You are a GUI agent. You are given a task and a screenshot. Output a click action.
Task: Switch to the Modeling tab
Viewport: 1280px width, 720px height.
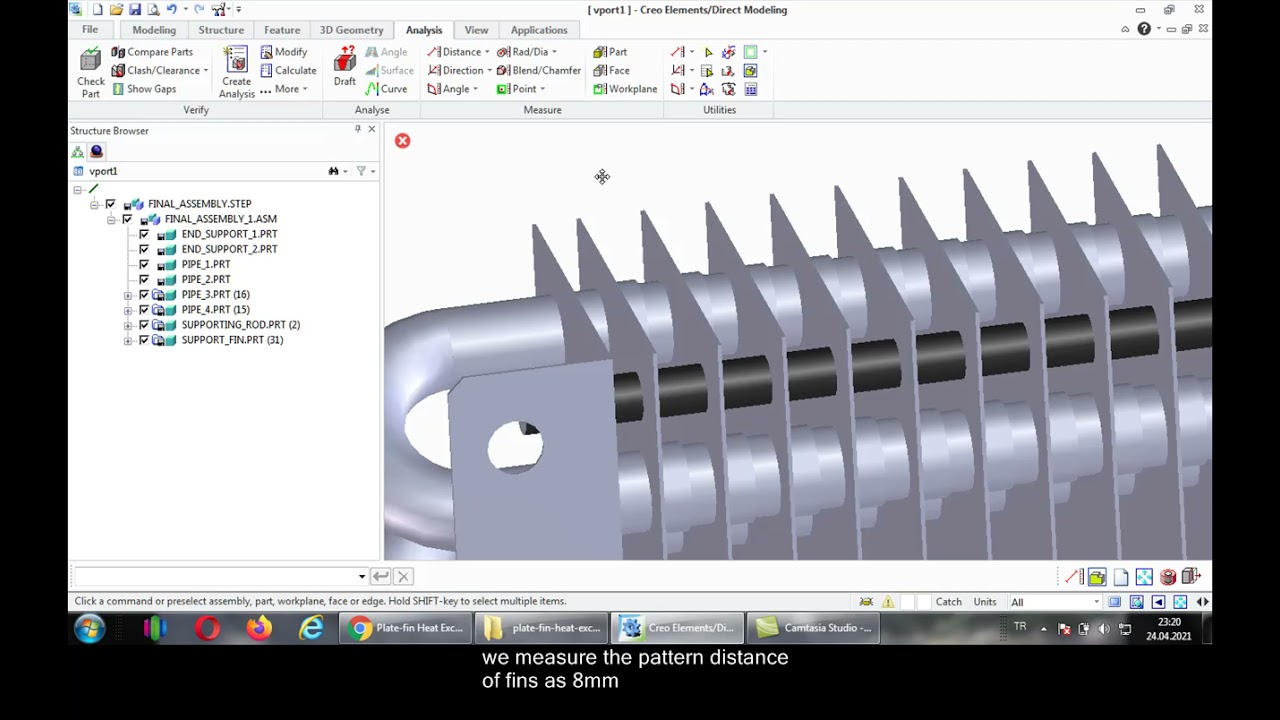click(154, 30)
